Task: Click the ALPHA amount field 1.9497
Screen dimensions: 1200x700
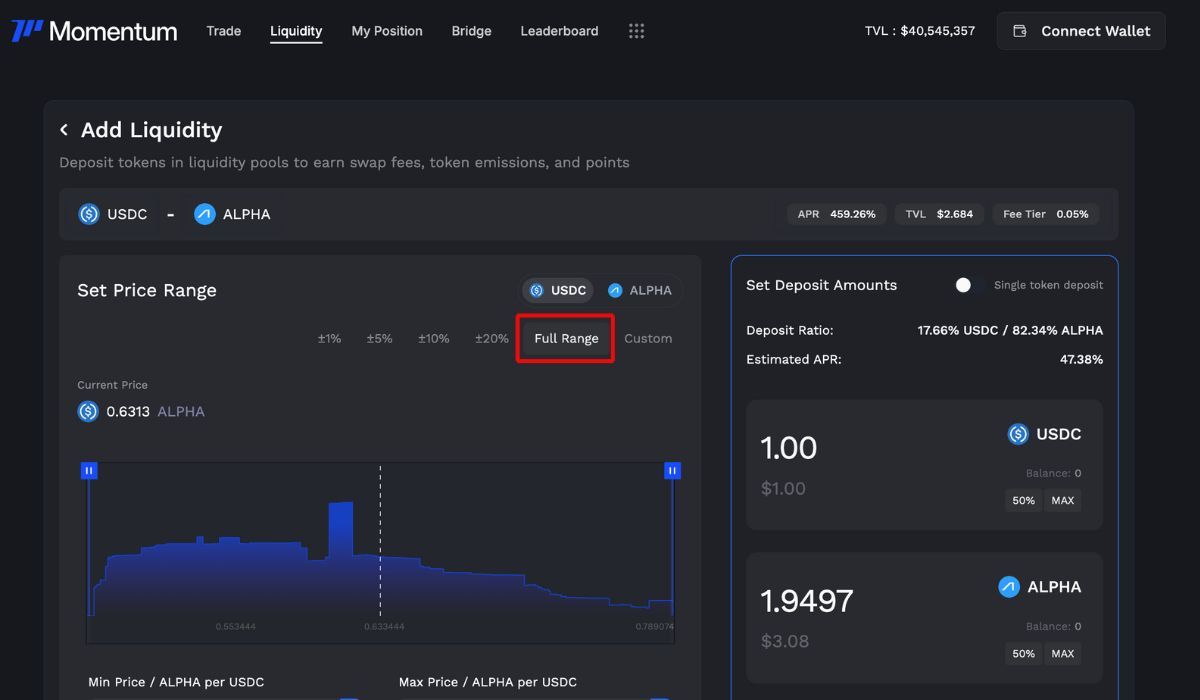Action: click(807, 601)
